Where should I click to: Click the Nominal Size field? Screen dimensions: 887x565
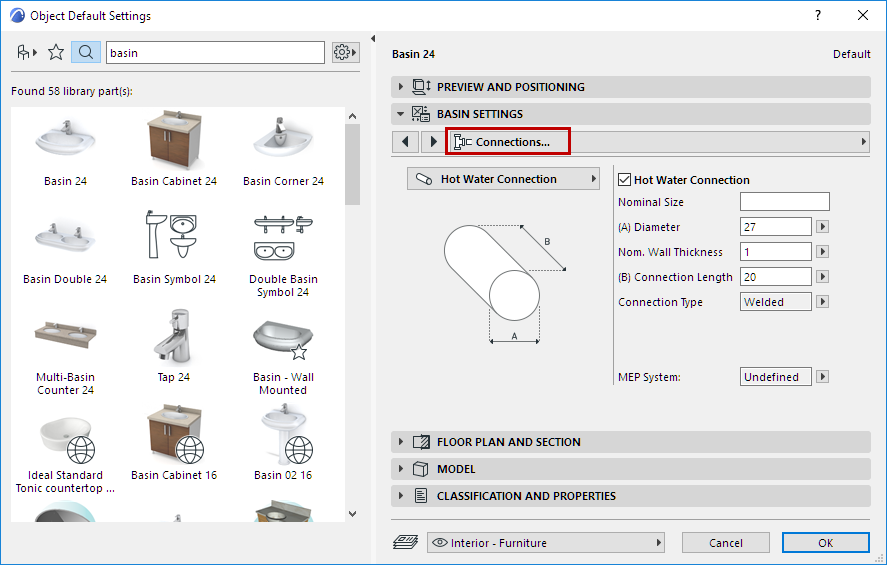pos(785,201)
